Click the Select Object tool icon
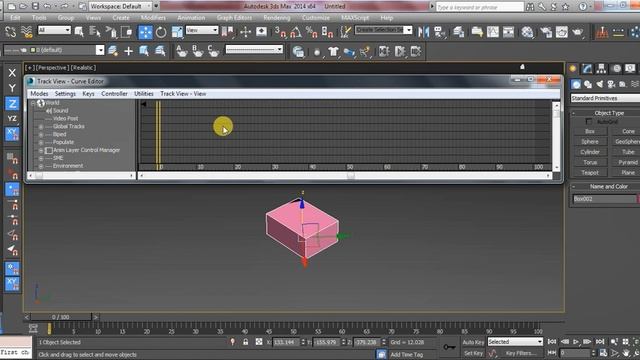The height and width of the screenshot is (360, 640). pyautogui.click(x=79, y=32)
